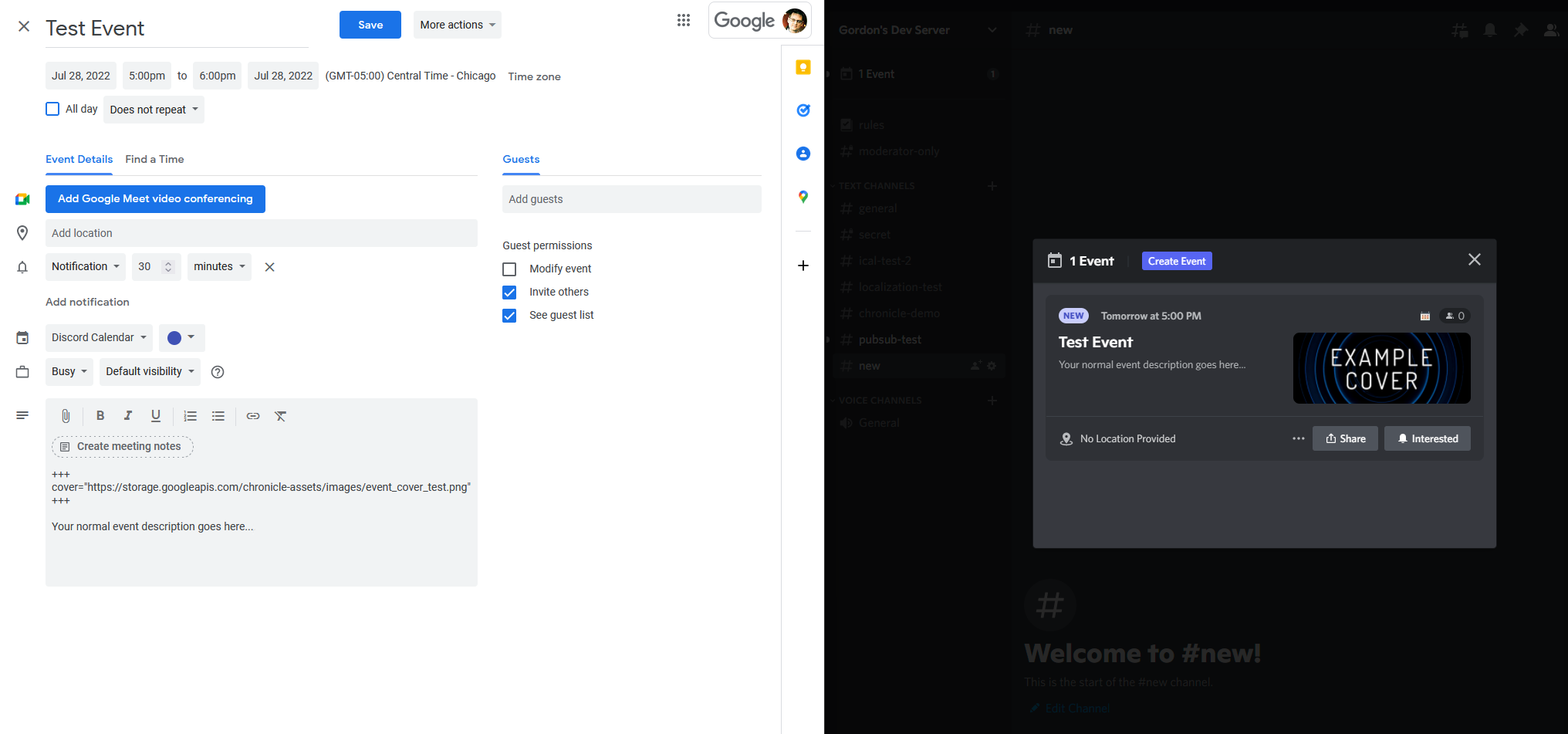Remove formatting with the clear-format icon
The width and height of the screenshot is (1568, 734).
pyautogui.click(x=280, y=416)
